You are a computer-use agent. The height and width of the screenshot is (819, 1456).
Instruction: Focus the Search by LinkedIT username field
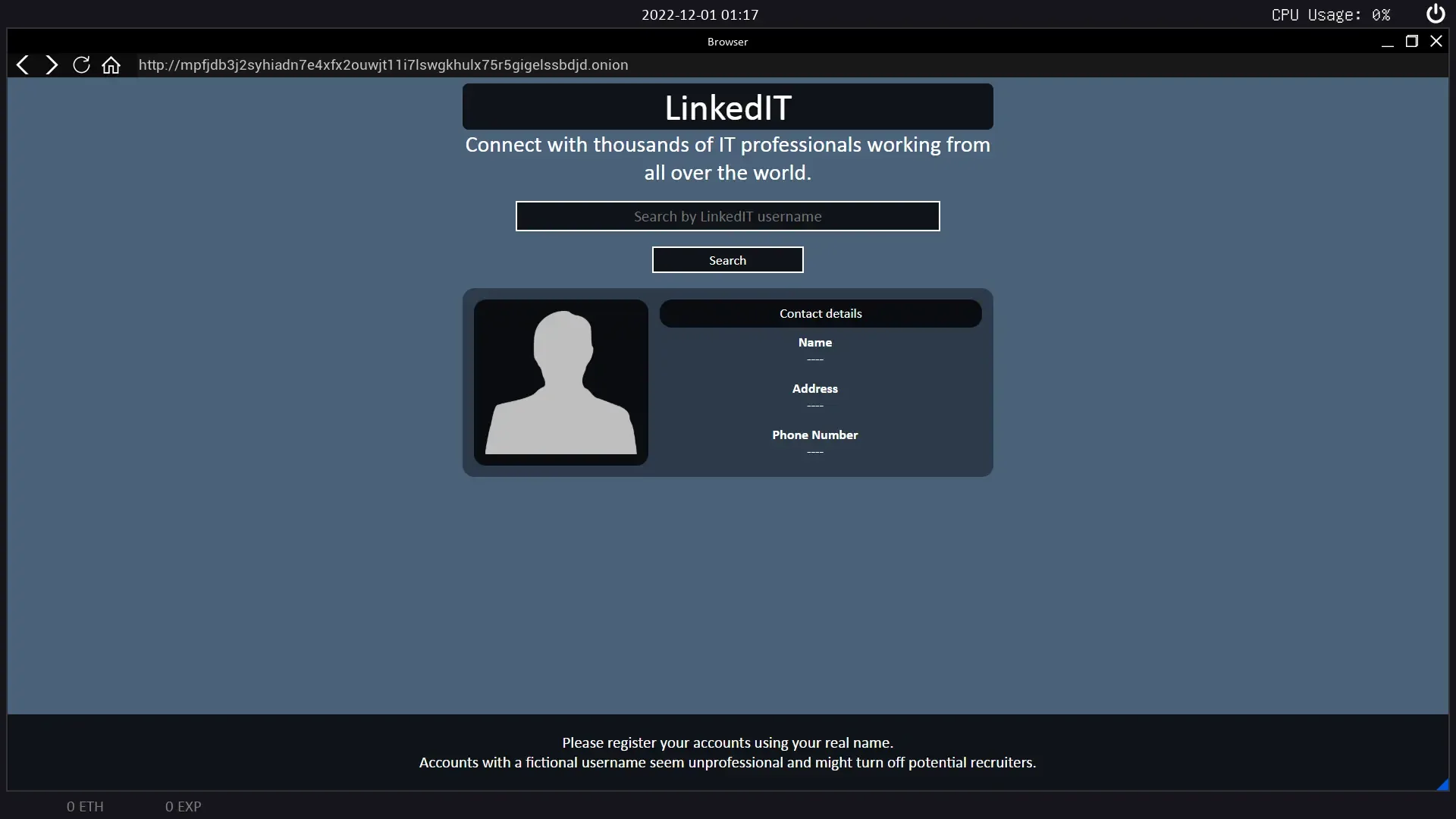coord(727,216)
